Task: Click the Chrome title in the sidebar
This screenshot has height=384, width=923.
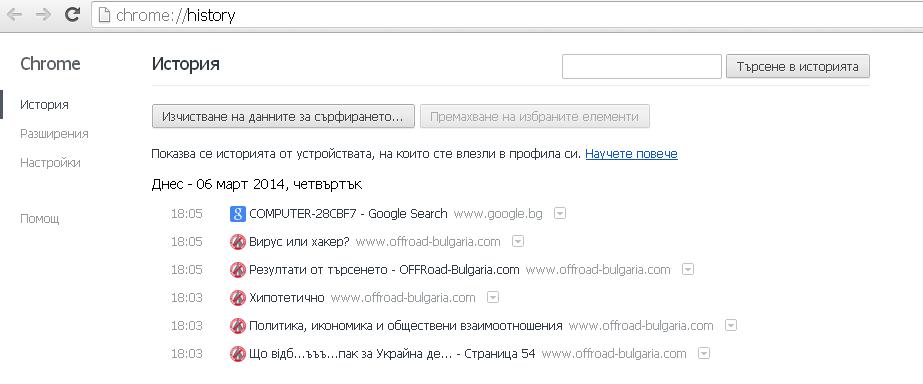Action: 50,64
